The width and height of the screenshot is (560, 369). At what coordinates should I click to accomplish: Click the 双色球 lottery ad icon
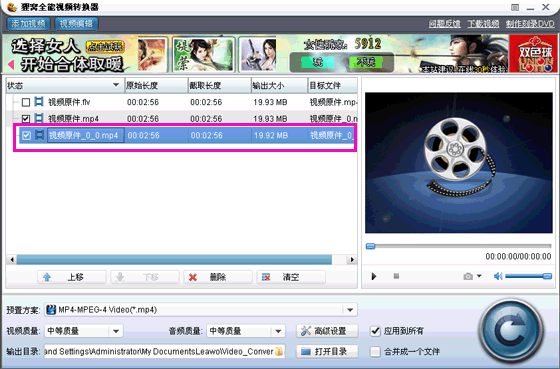point(533,54)
